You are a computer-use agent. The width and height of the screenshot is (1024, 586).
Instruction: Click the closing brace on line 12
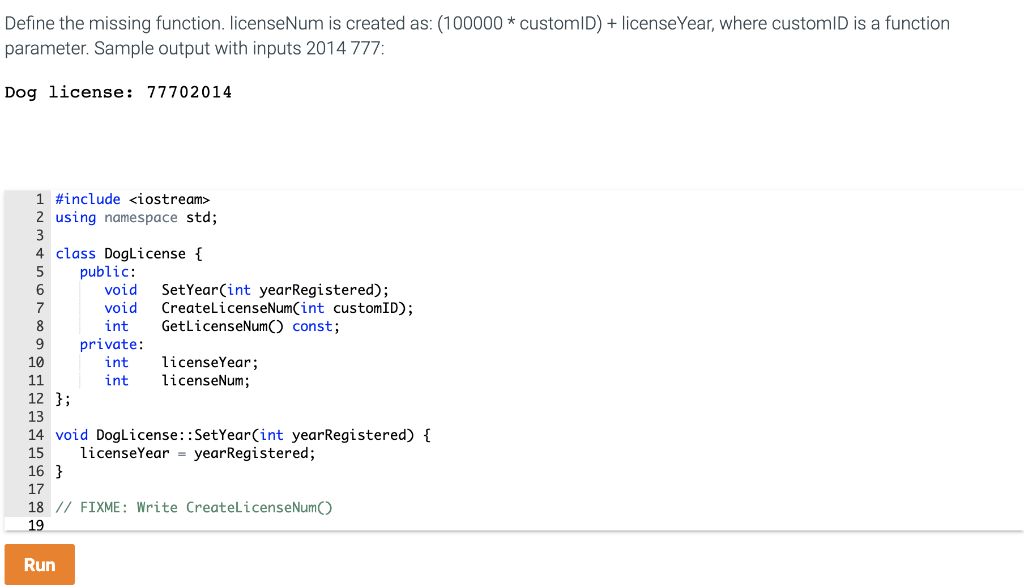pyautogui.click(x=59, y=398)
